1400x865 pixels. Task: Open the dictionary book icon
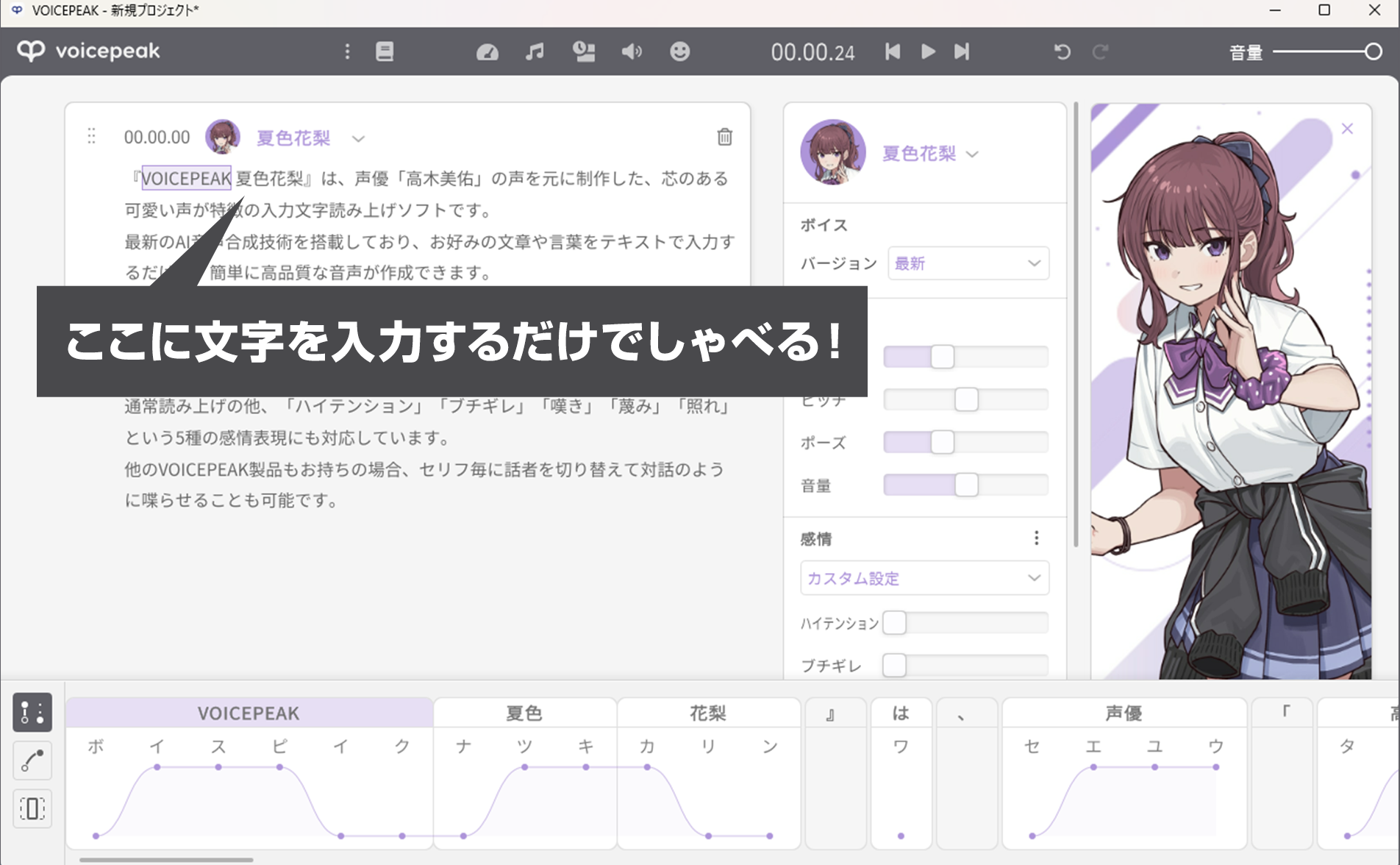point(385,51)
